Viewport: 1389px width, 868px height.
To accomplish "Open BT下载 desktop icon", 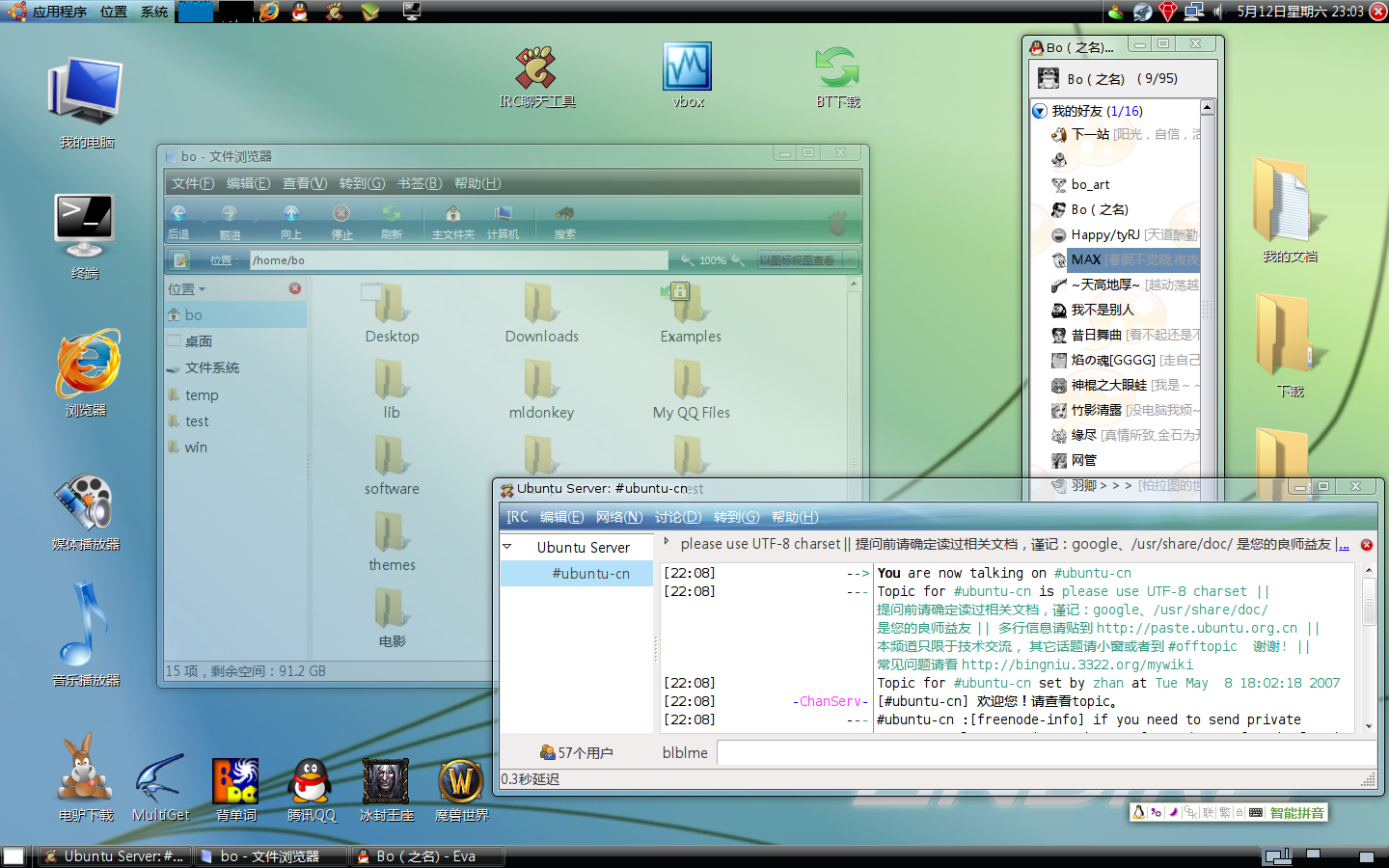I will click(x=837, y=77).
